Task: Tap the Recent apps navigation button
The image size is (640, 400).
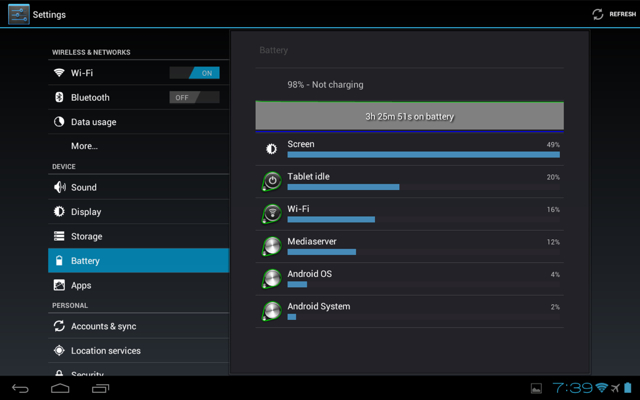Action: tap(100, 388)
